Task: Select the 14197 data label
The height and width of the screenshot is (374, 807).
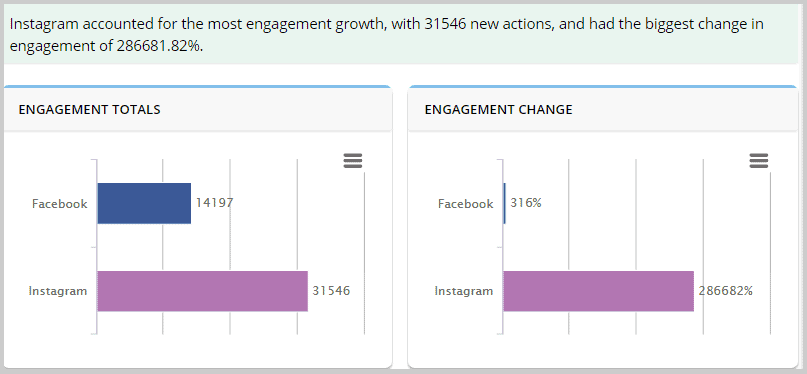Action: (x=215, y=203)
